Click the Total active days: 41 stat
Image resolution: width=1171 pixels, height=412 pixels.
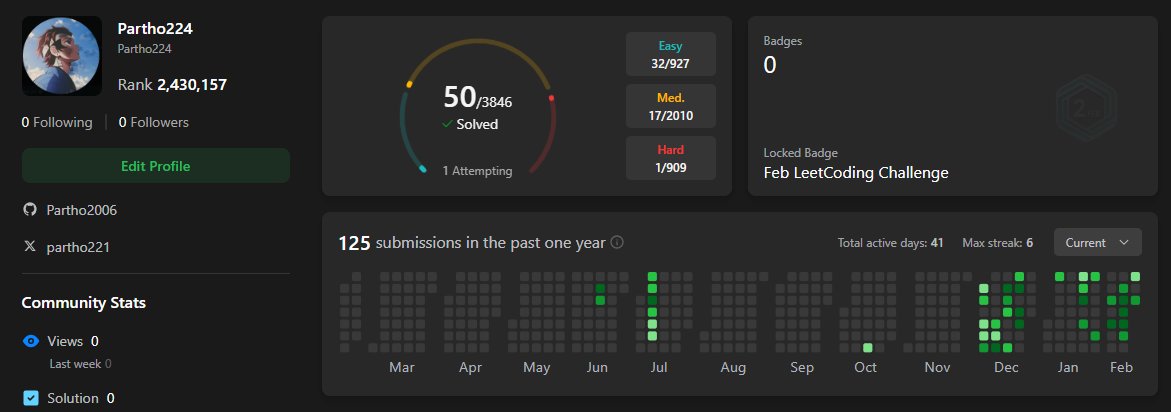890,243
